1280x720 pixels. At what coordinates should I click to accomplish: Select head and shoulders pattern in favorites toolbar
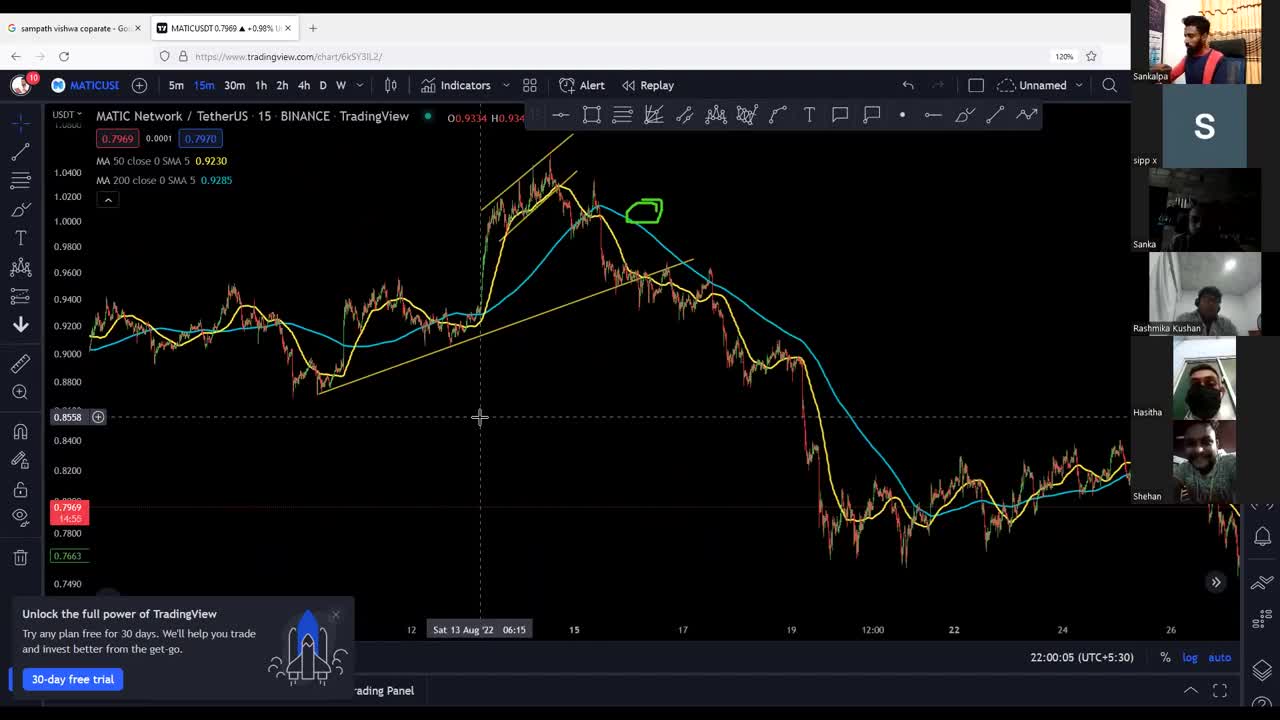pyautogui.click(x=716, y=115)
